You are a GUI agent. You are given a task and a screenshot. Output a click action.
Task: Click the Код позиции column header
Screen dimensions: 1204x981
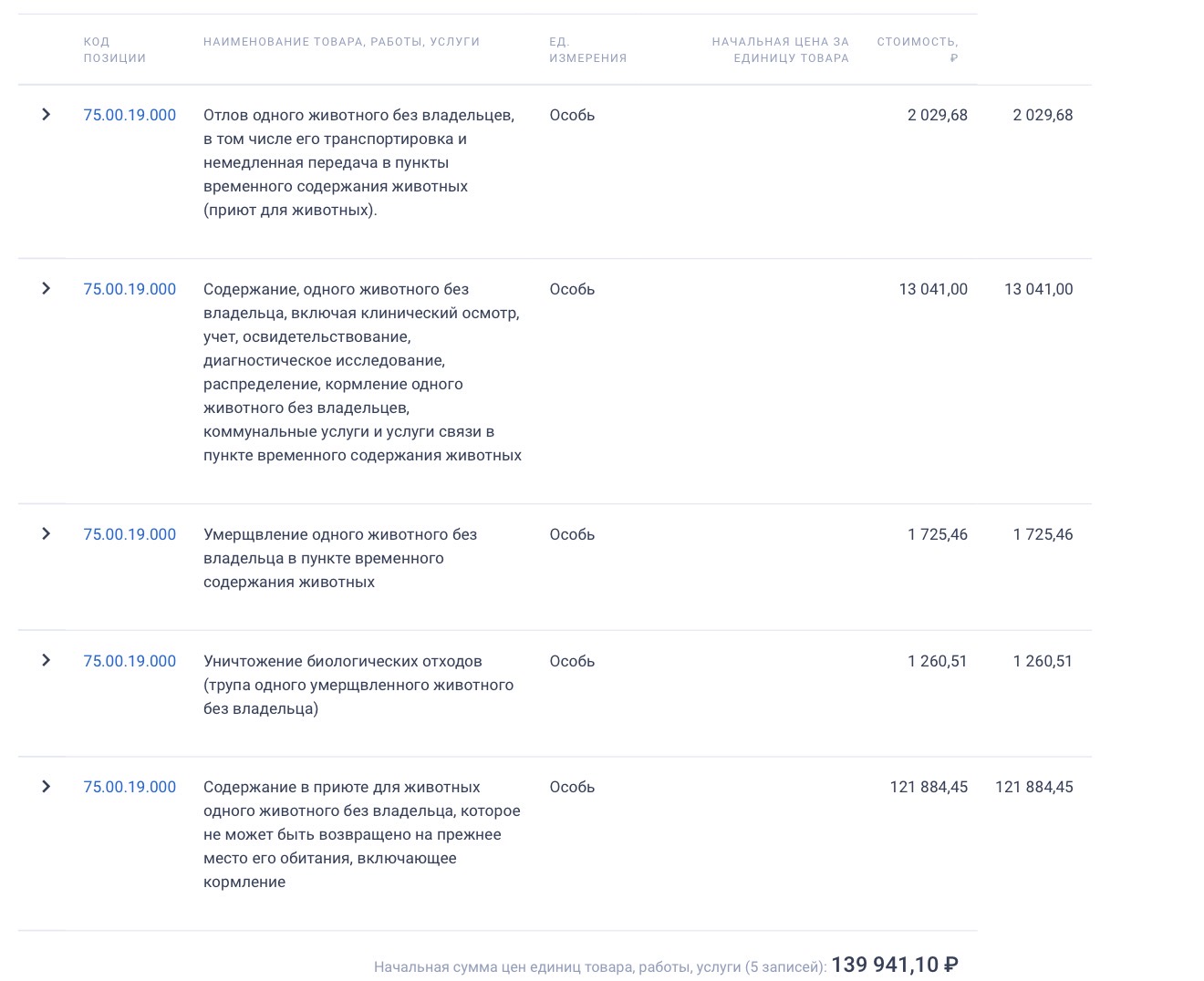pyautogui.click(x=114, y=50)
